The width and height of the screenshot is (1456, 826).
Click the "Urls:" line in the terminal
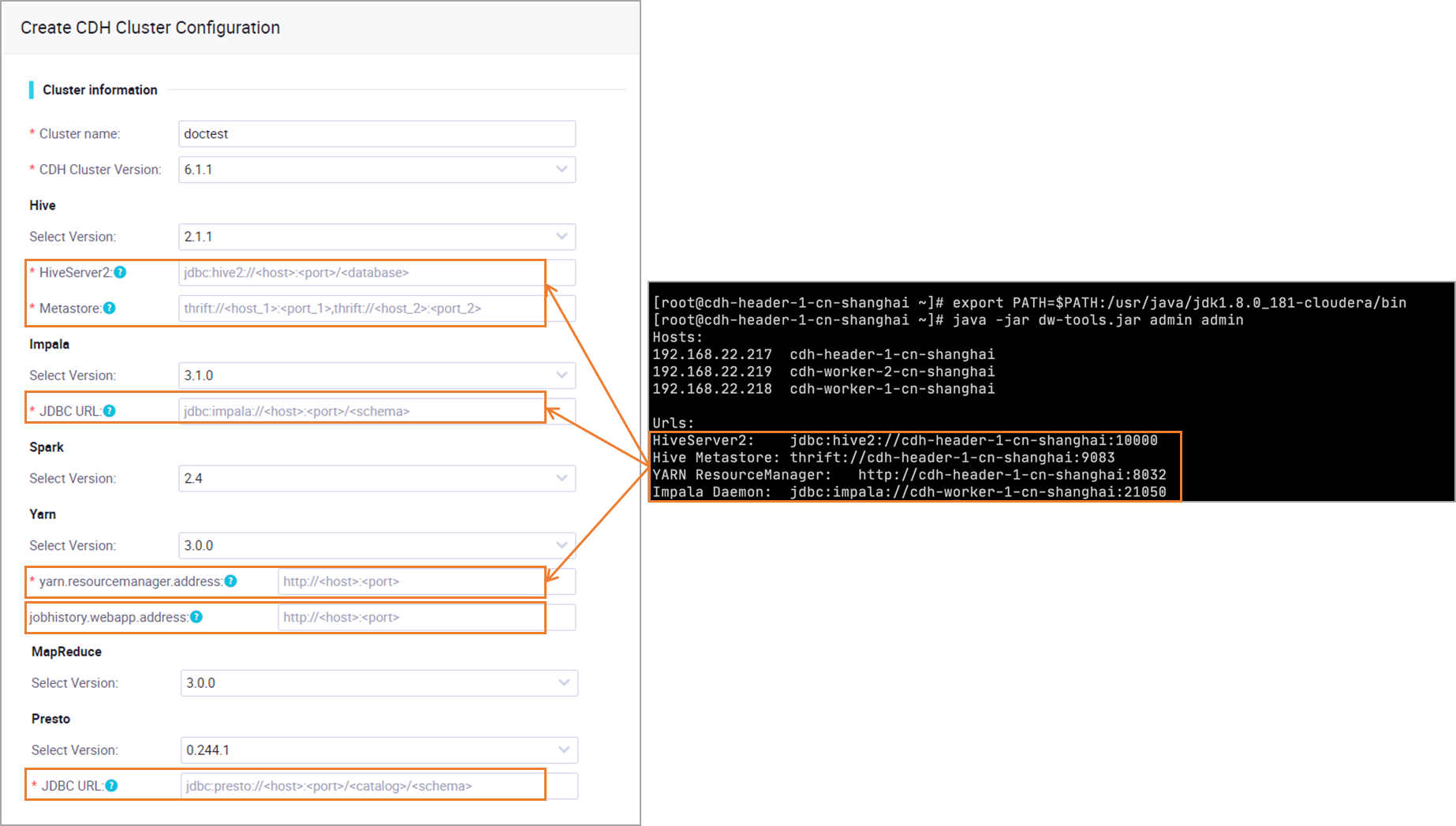pos(673,424)
